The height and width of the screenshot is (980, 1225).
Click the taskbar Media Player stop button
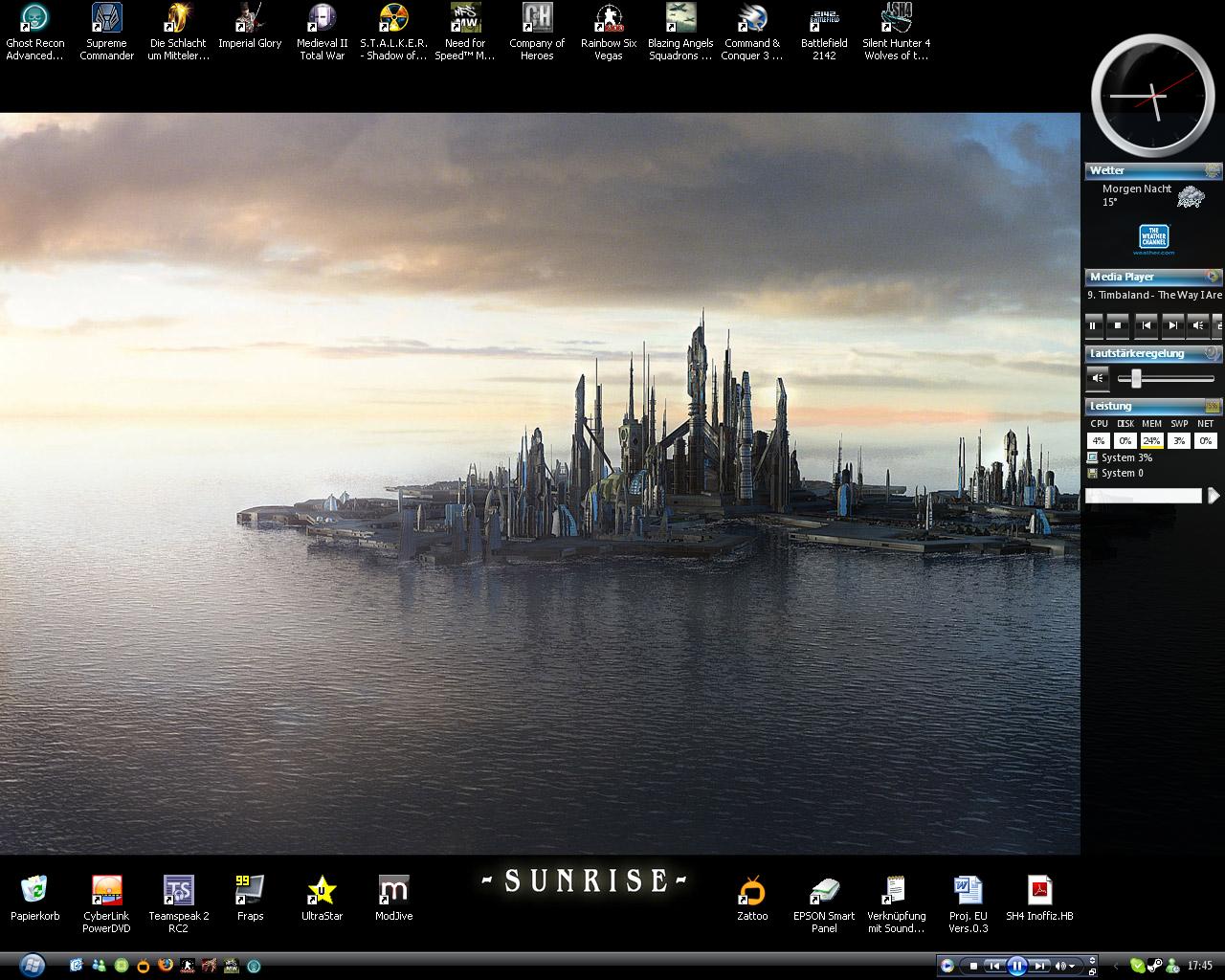point(973,967)
